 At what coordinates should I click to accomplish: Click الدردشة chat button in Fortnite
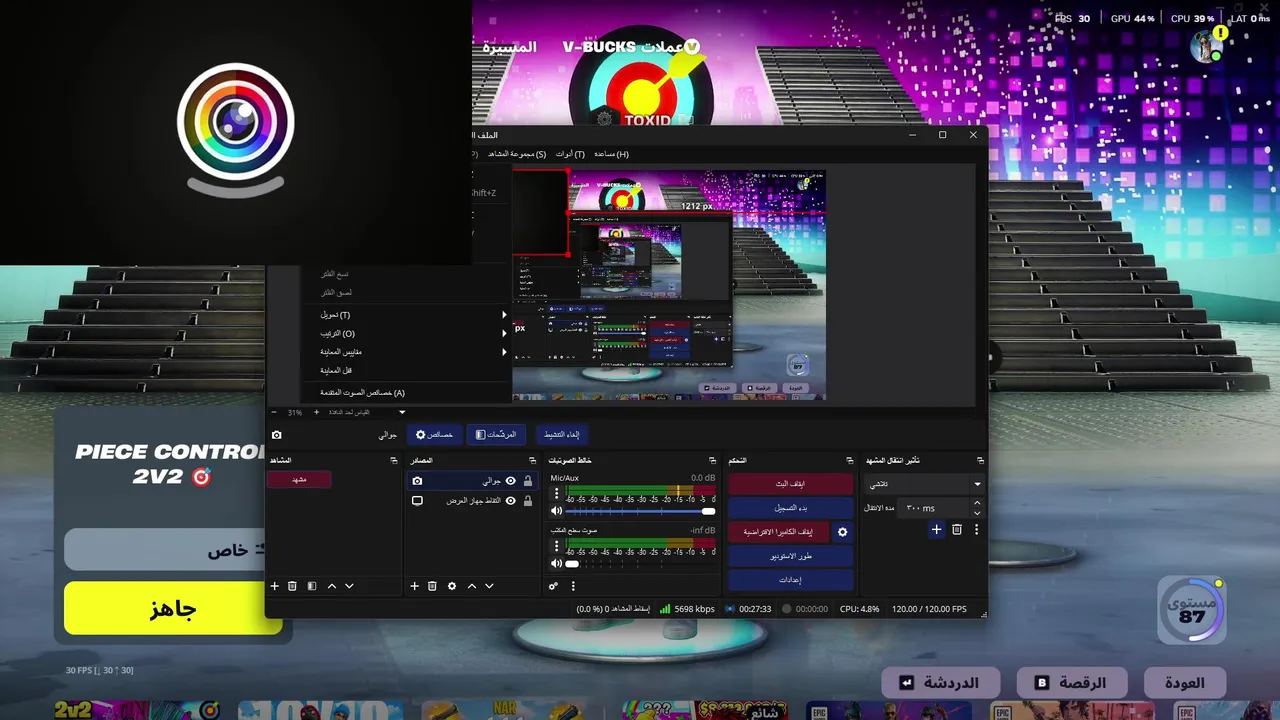click(941, 683)
